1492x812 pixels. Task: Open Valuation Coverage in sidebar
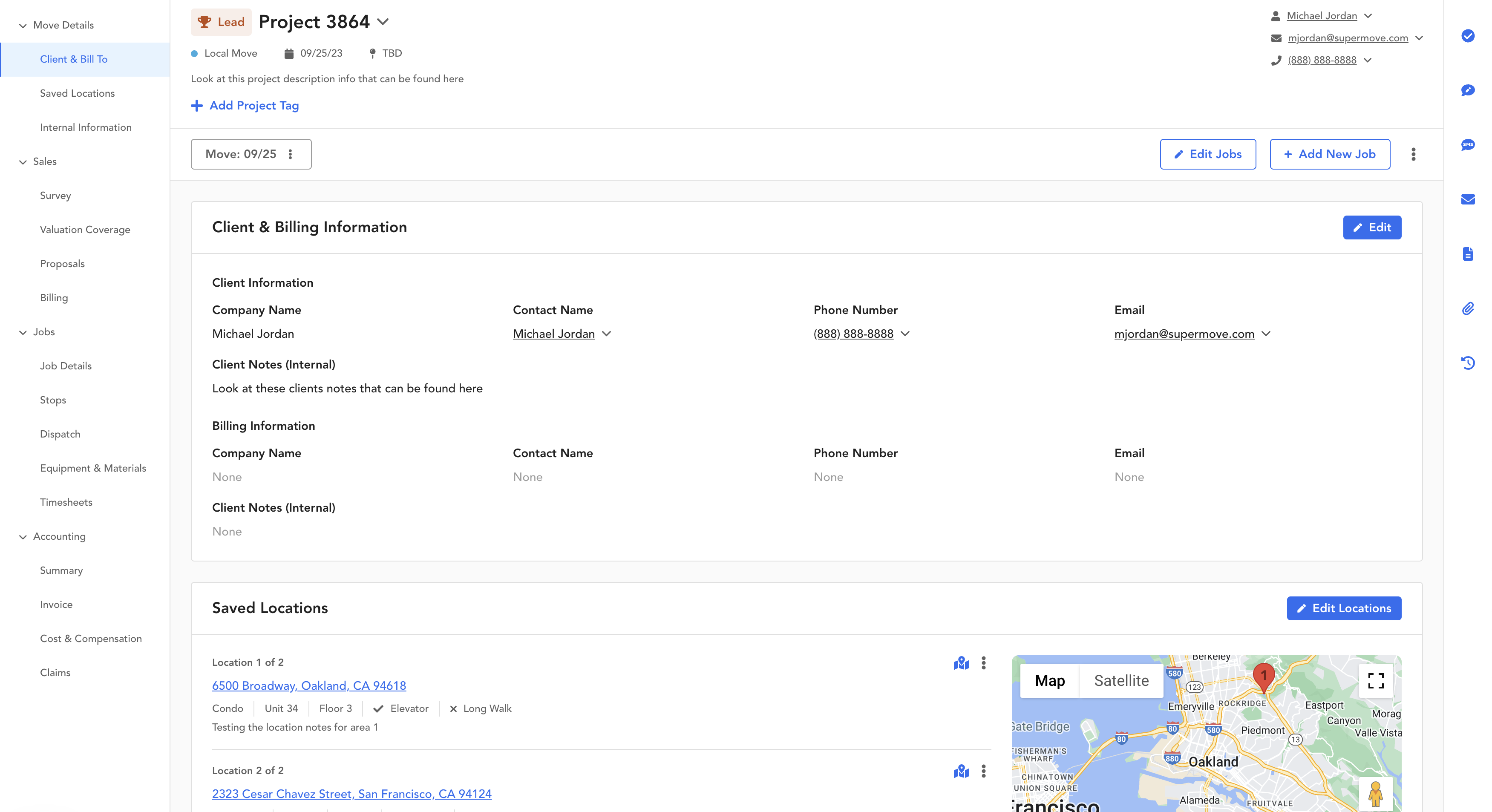[85, 230]
